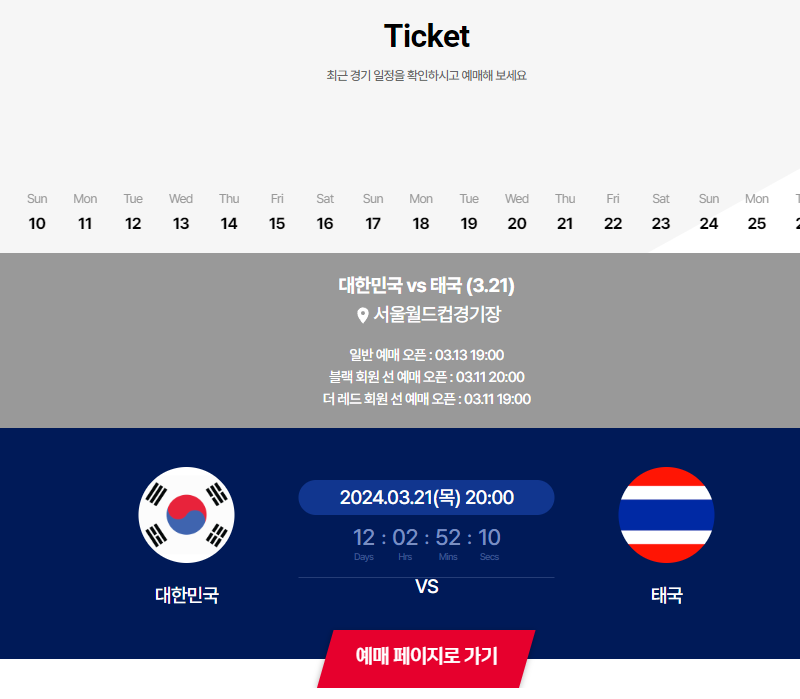
Task: Select Wed 13 general sale date
Action: (180, 213)
